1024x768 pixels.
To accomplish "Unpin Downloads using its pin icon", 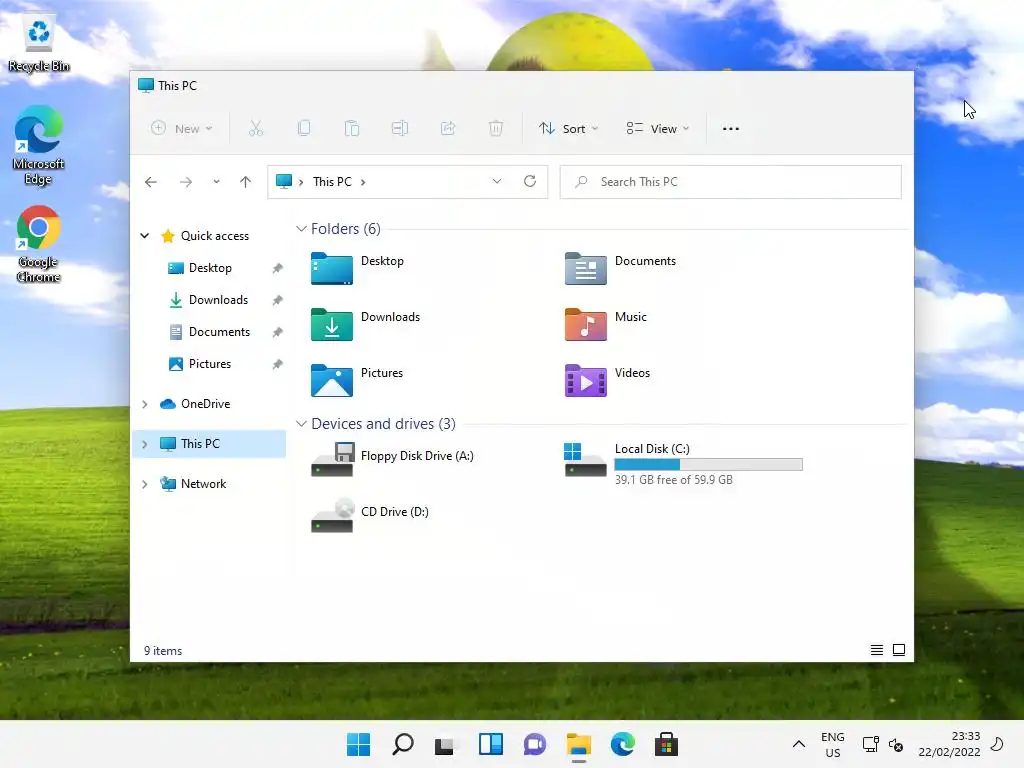I will (x=278, y=300).
